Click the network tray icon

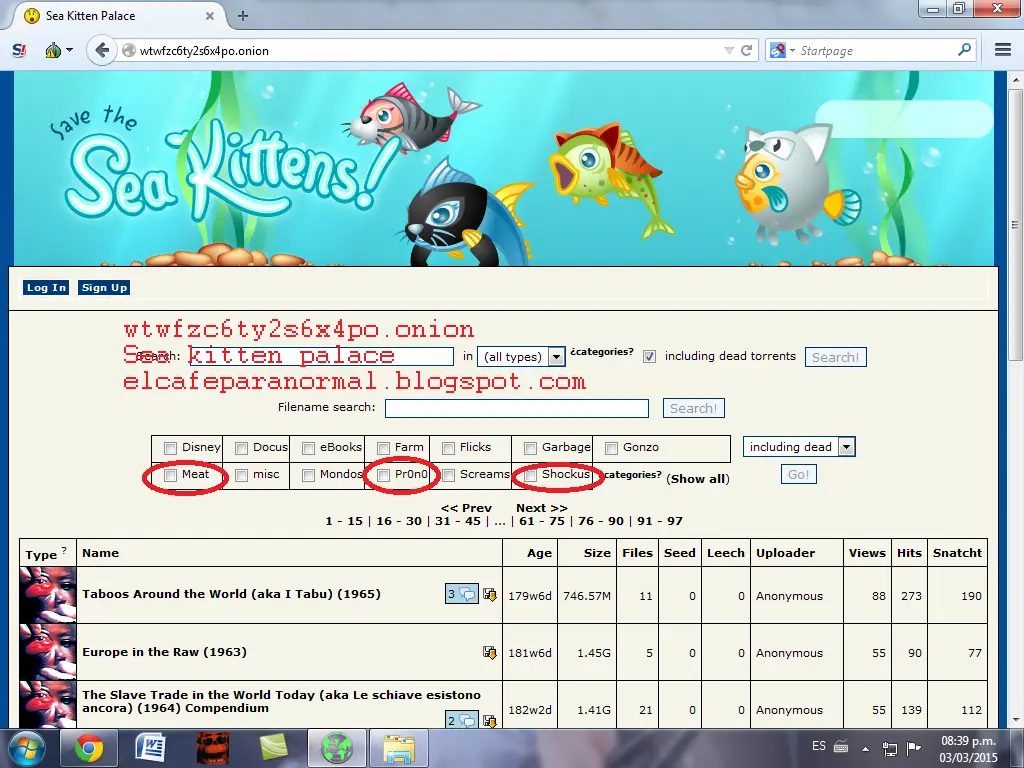pos(889,748)
